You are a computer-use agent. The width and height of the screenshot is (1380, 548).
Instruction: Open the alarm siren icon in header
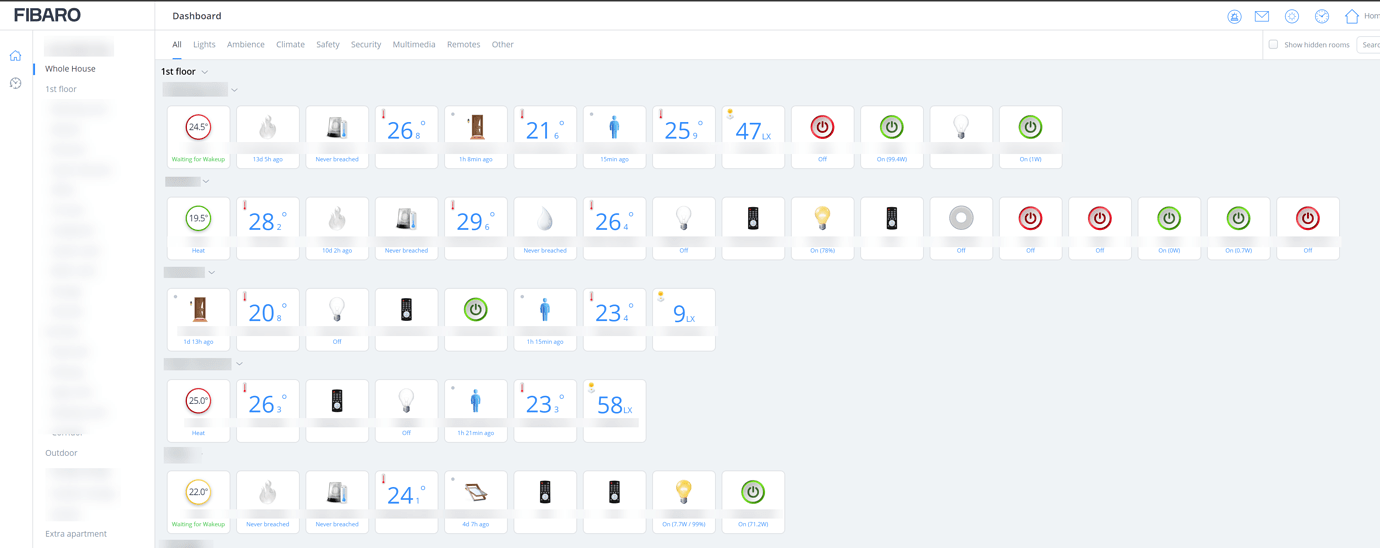click(x=1234, y=17)
